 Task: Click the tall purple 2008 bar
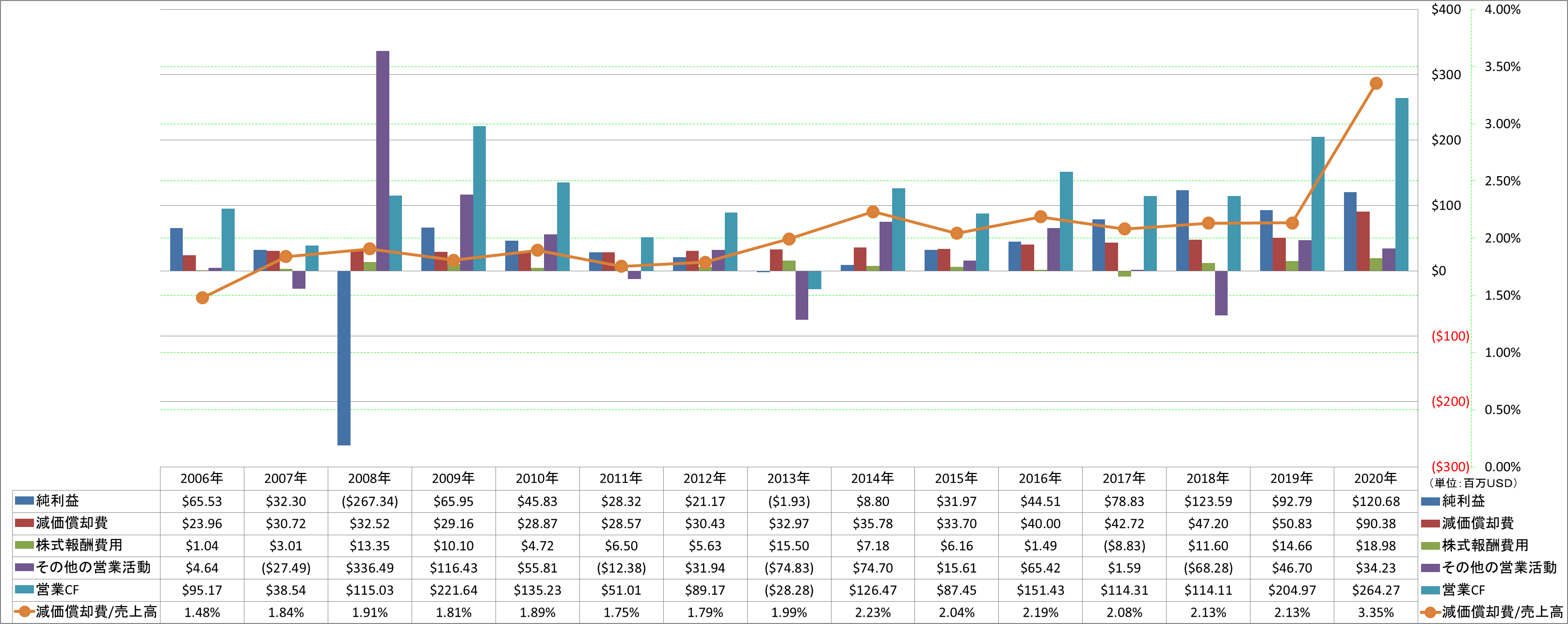(x=383, y=161)
